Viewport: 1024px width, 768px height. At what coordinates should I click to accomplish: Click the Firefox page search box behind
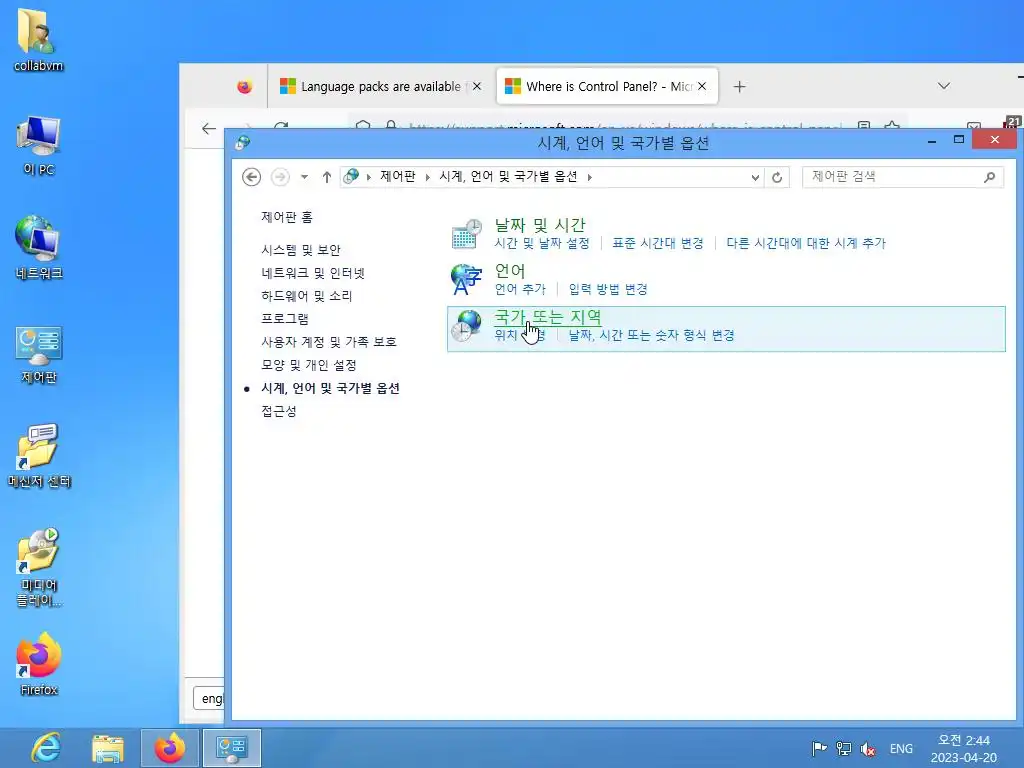pyautogui.click(x=208, y=698)
